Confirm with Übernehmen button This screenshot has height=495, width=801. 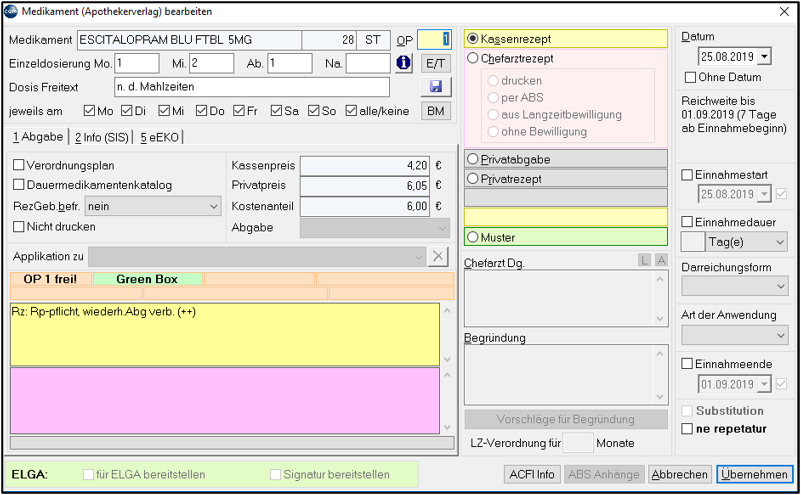(x=755, y=475)
